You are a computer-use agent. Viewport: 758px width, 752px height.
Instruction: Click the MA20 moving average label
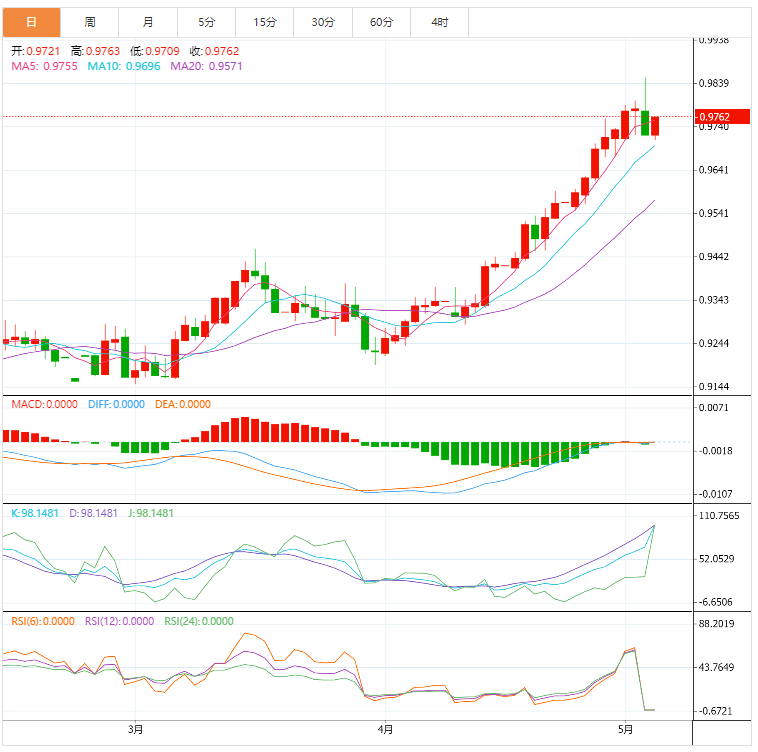point(206,66)
